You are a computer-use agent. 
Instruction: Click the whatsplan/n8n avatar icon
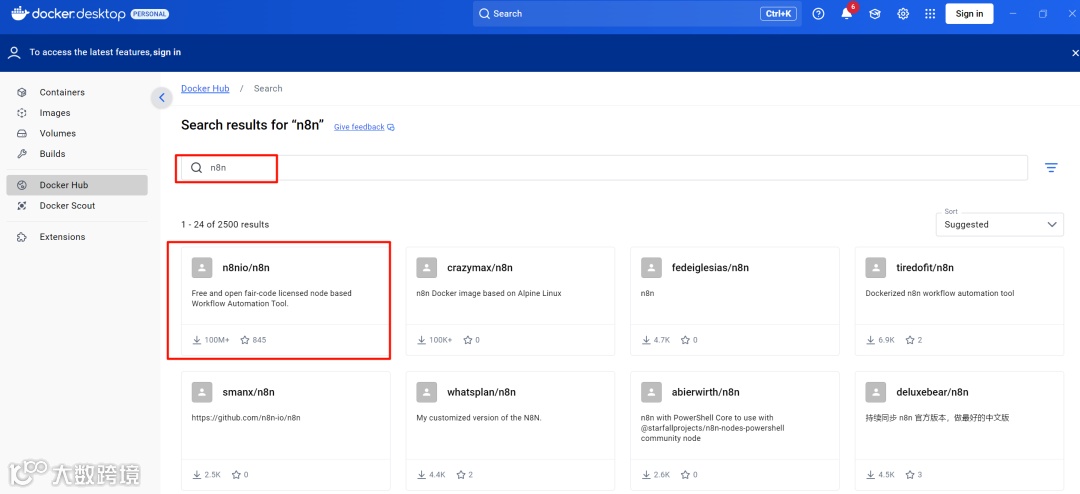(427, 393)
